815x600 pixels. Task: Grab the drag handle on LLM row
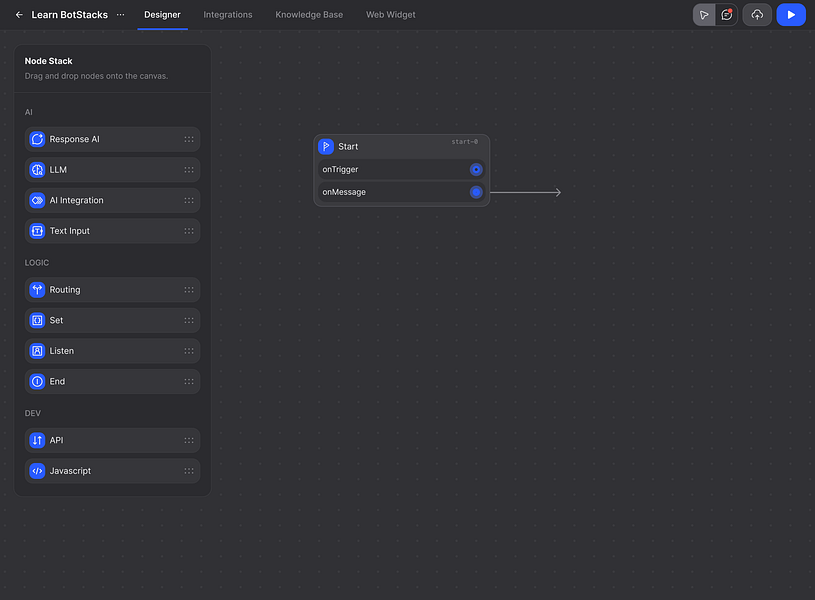coord(189,170)
